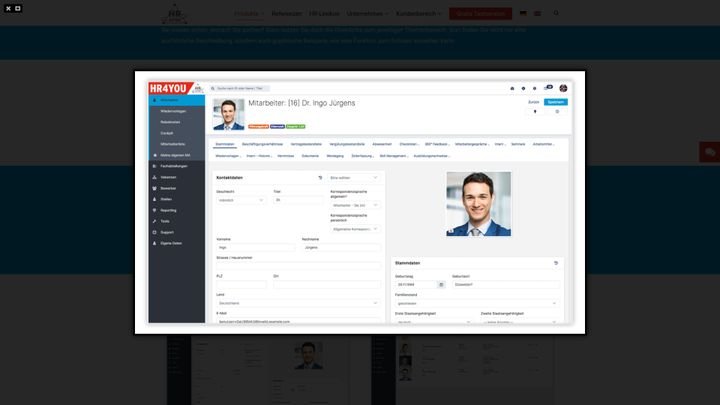The image size is (720, 405).
Task: Click the large employee portrait photo
Action: coord(478,203)
